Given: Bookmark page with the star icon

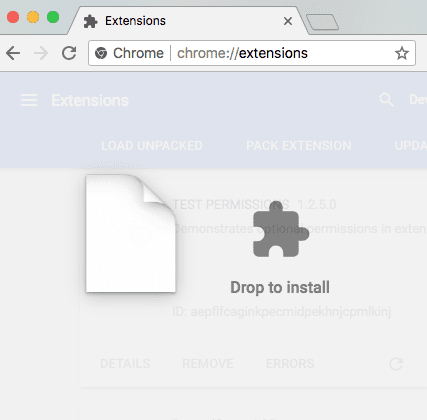Looking at the screenshot, I should click(402, 53).
